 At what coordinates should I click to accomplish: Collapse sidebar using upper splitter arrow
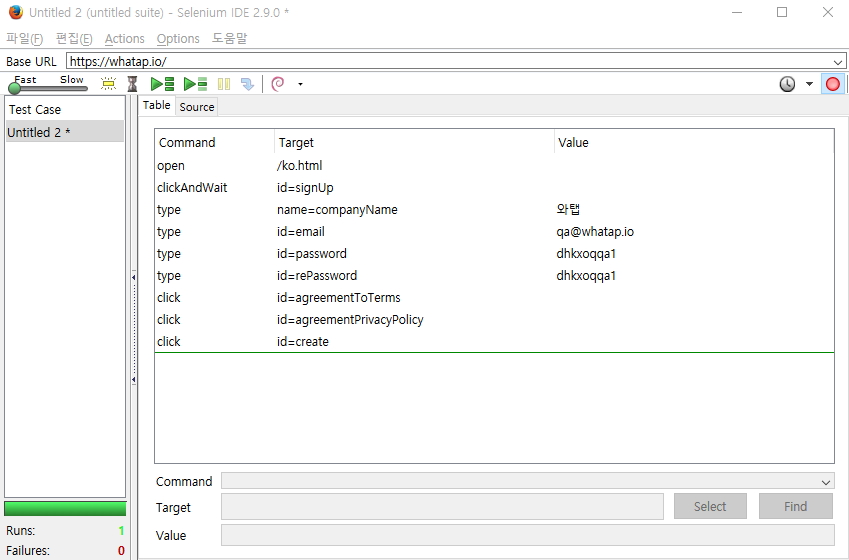click(x=133, y=277)
